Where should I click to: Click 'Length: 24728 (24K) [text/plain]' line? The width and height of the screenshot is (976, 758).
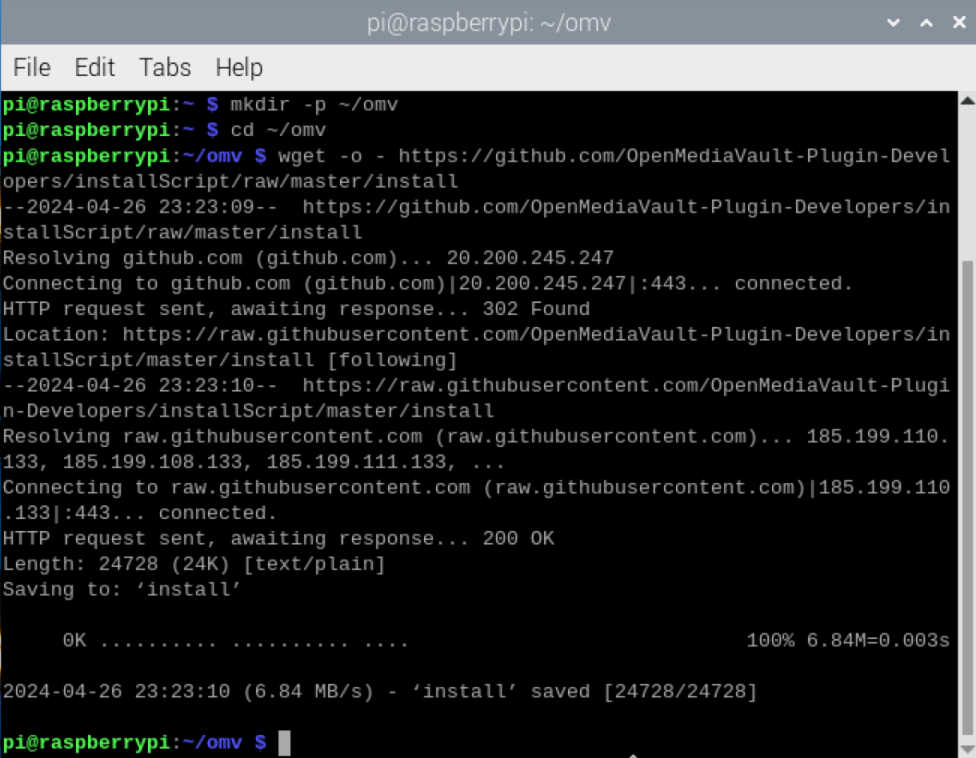click(x=194, y=564)
